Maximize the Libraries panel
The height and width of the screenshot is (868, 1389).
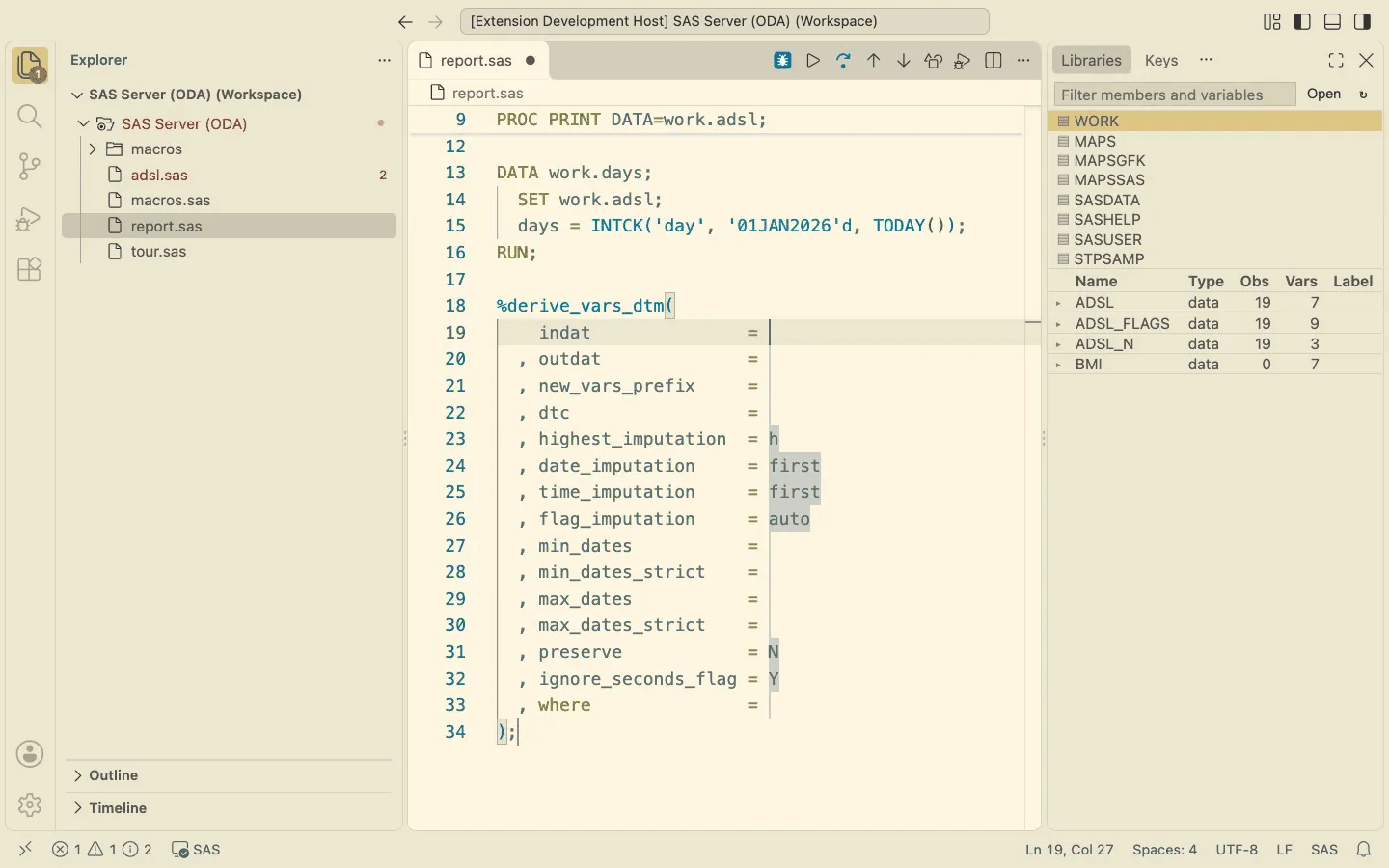click(x=1336, y=60)
